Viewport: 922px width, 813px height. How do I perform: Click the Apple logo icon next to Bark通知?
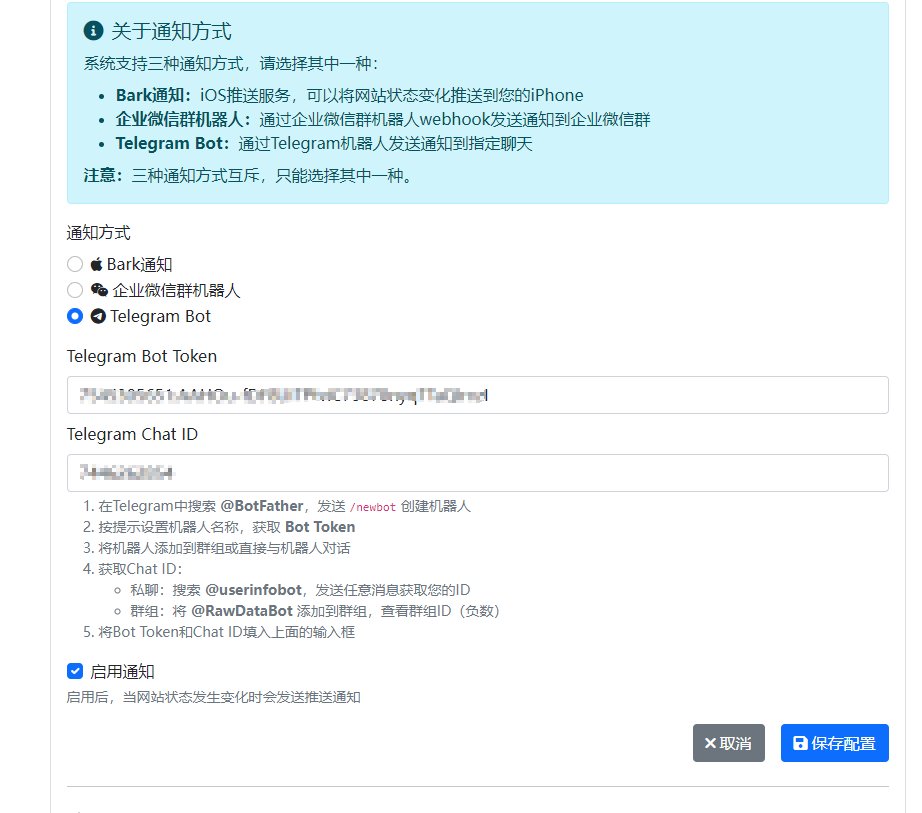(x=97, y=265)
